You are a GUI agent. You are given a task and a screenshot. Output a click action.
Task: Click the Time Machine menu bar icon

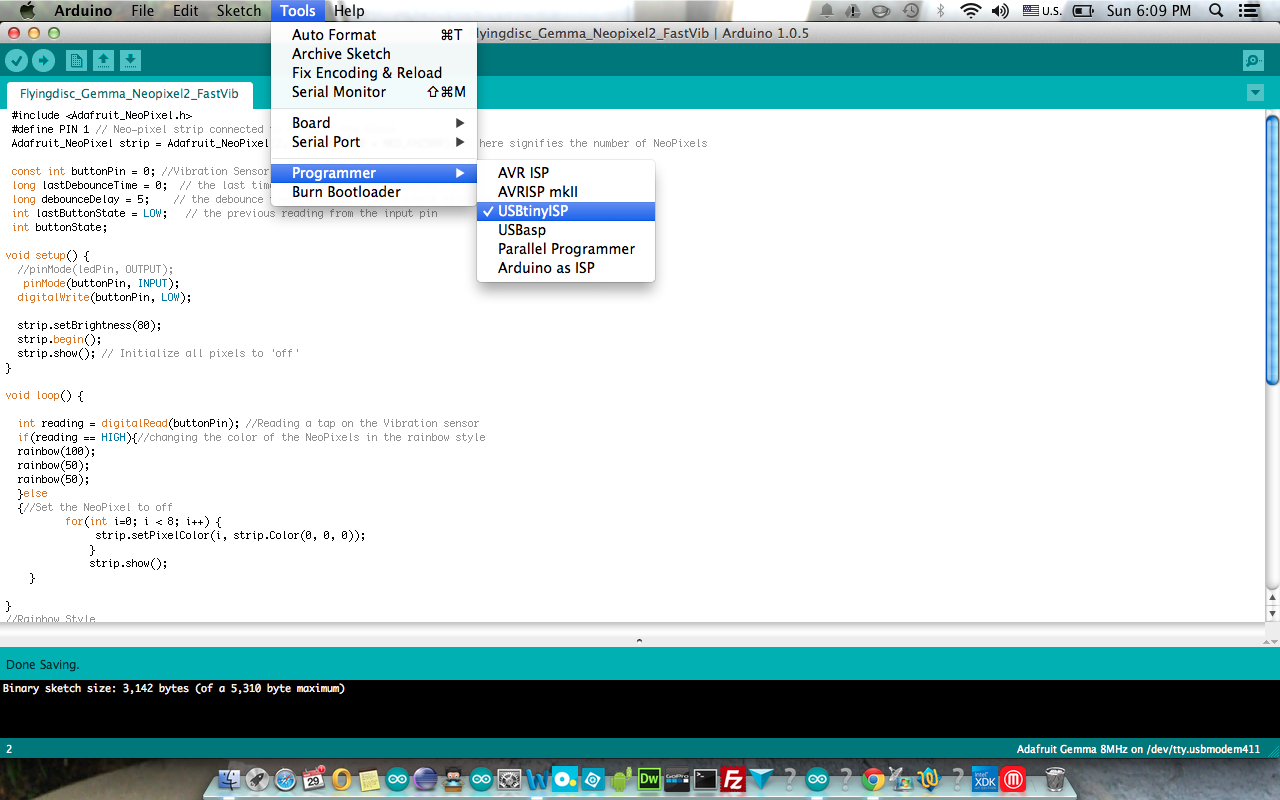(911, 11)
